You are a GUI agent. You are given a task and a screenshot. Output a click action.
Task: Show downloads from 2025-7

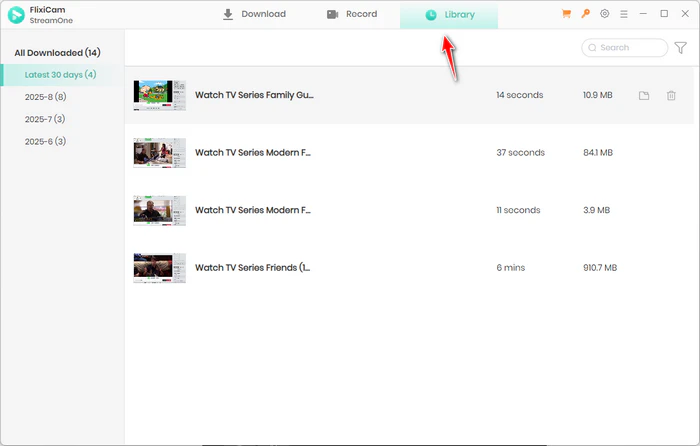(x=45, y=119)
